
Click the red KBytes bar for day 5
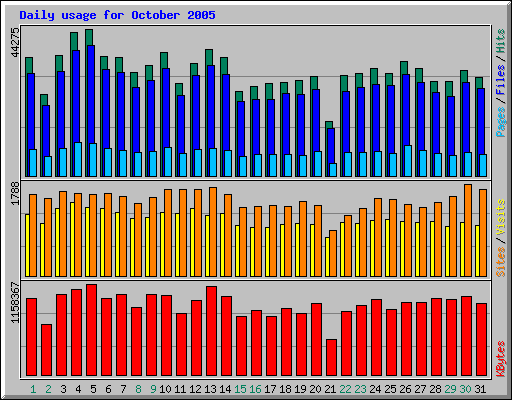point(92,330)
